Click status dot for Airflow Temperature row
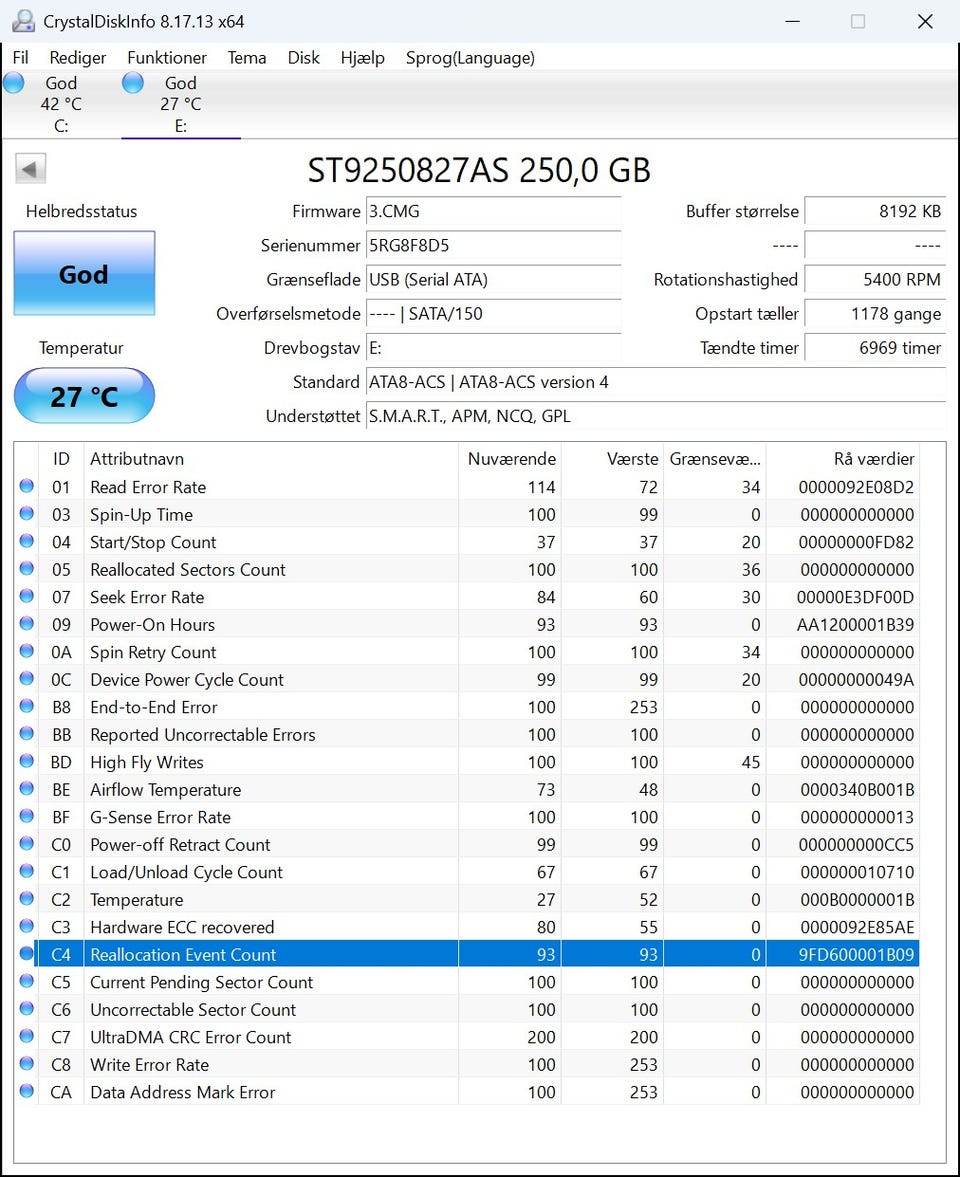Image resolution: width=960 pixels, height=1177 pixels. [27, 790]
